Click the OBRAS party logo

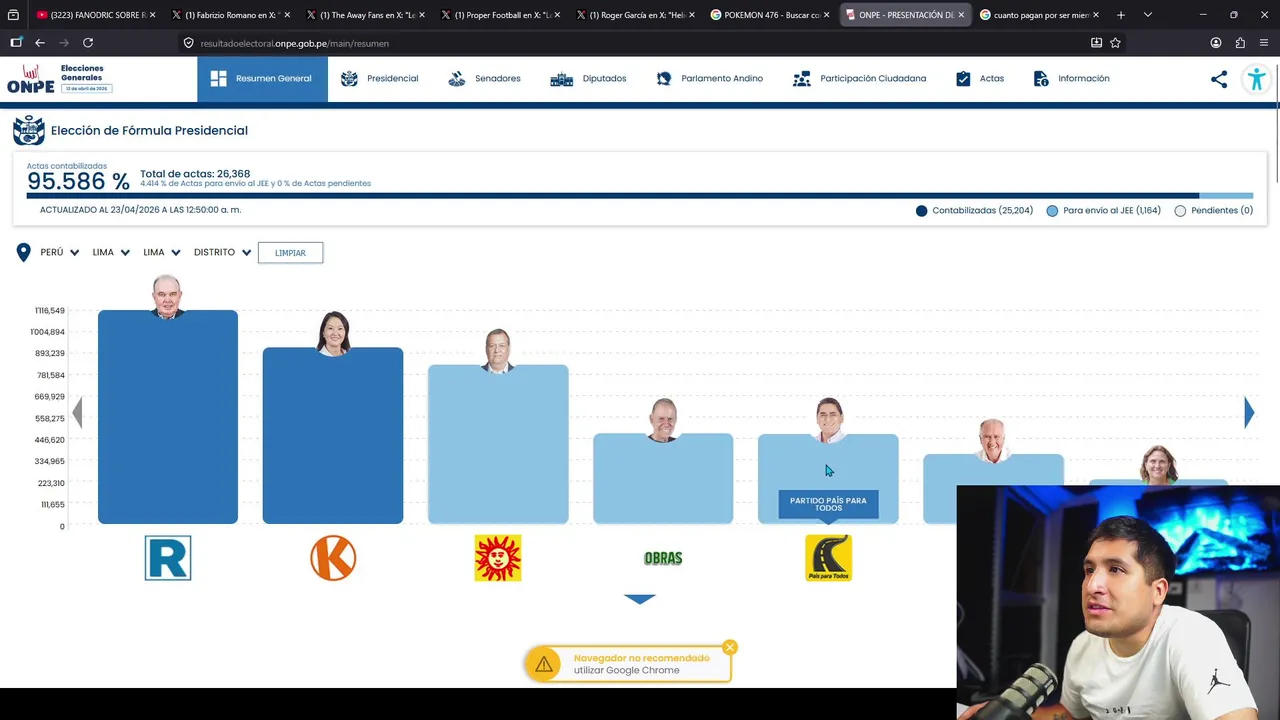663,558
